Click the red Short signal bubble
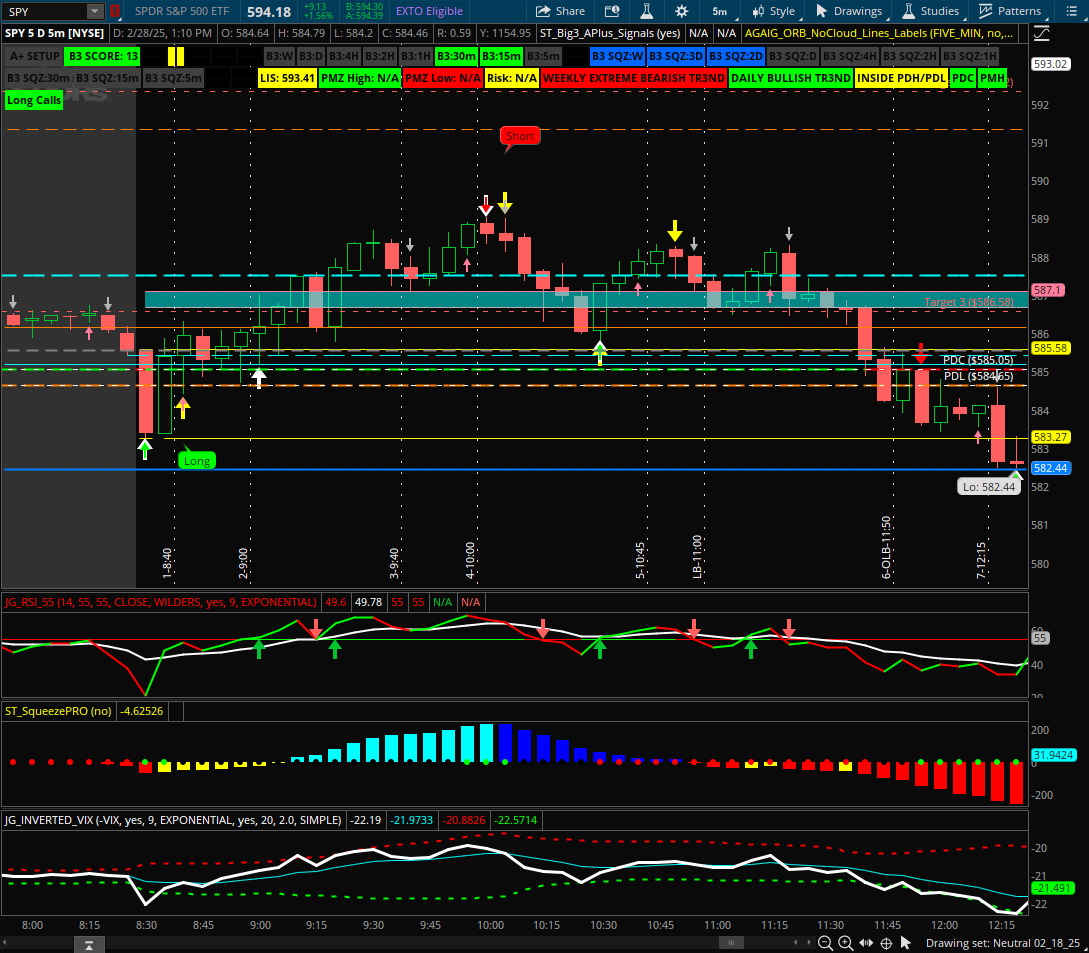The image size is (1089, 953). (520, 135)
